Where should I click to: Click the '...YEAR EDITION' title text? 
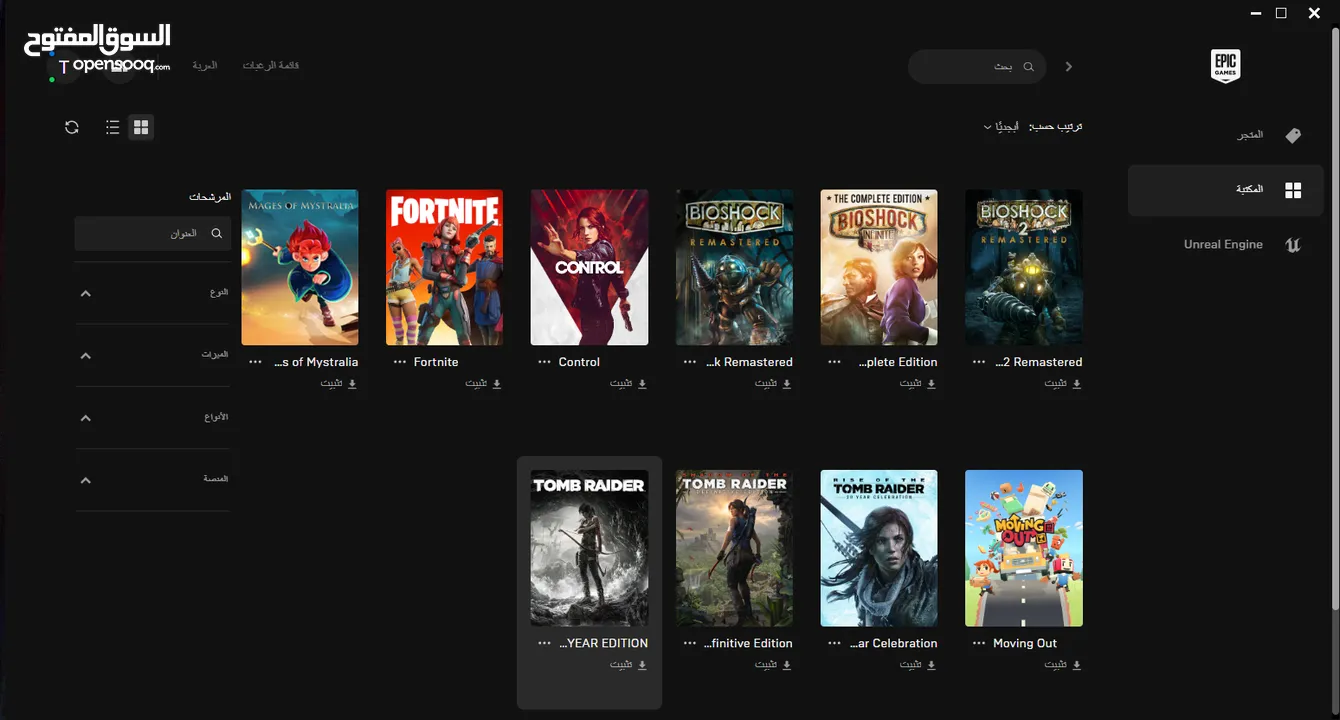[603, 643]
